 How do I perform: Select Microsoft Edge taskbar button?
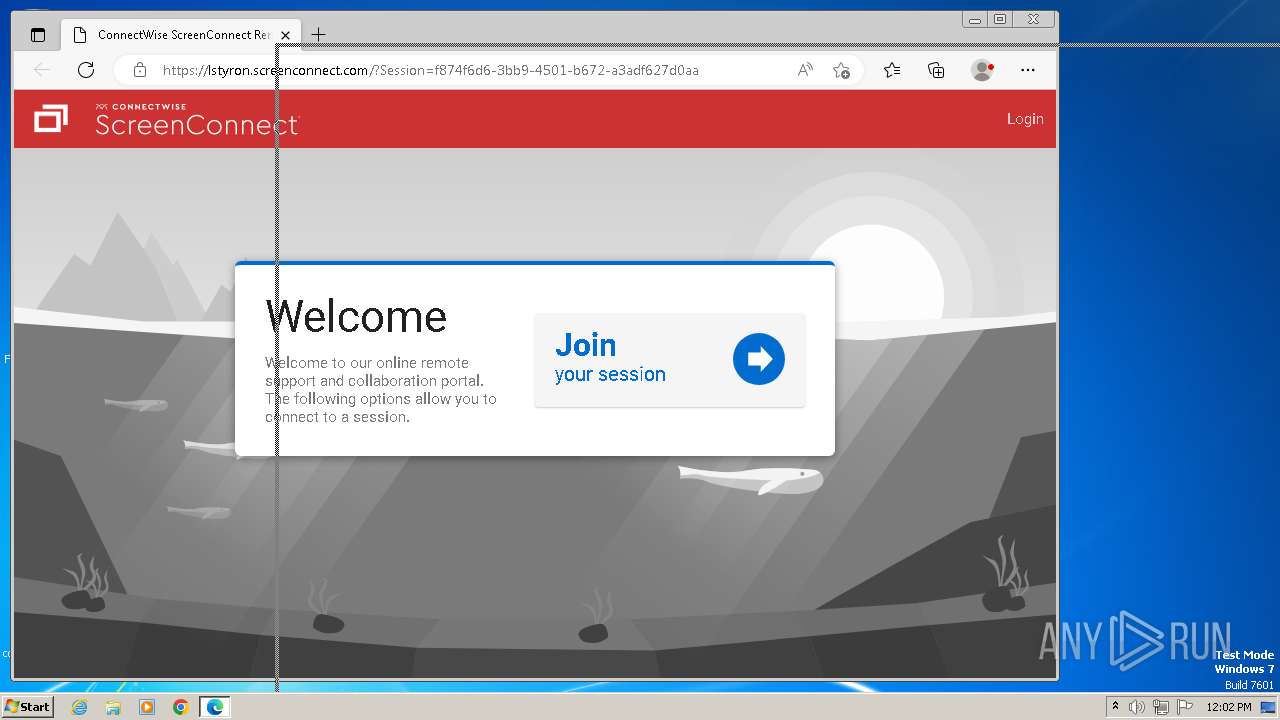215,707
